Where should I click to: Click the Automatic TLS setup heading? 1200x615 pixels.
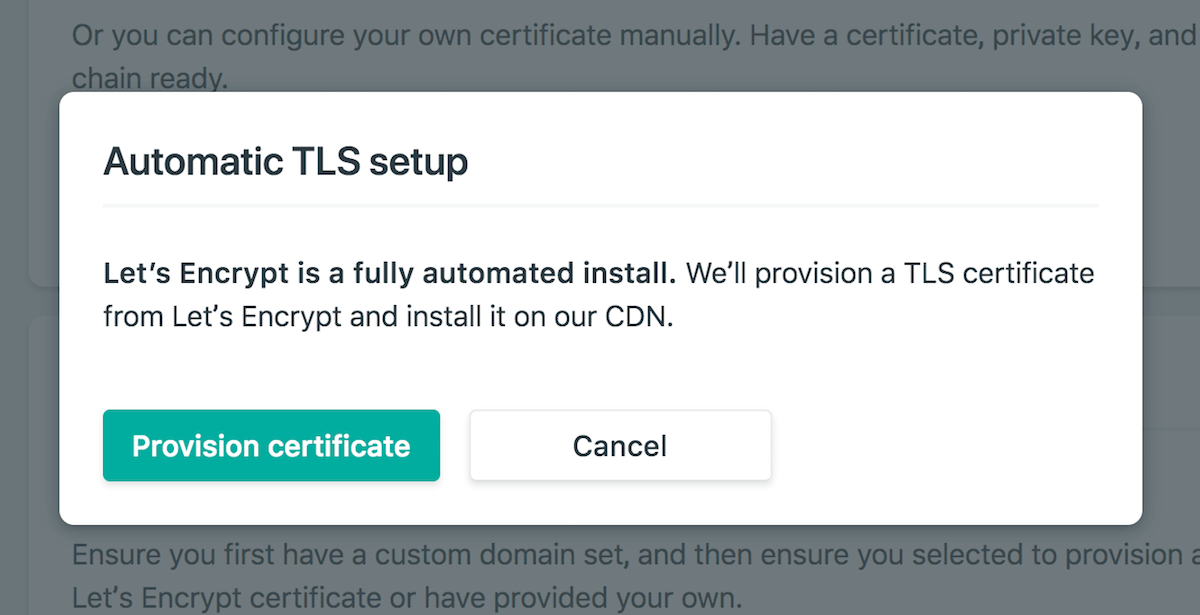[286, 162]
